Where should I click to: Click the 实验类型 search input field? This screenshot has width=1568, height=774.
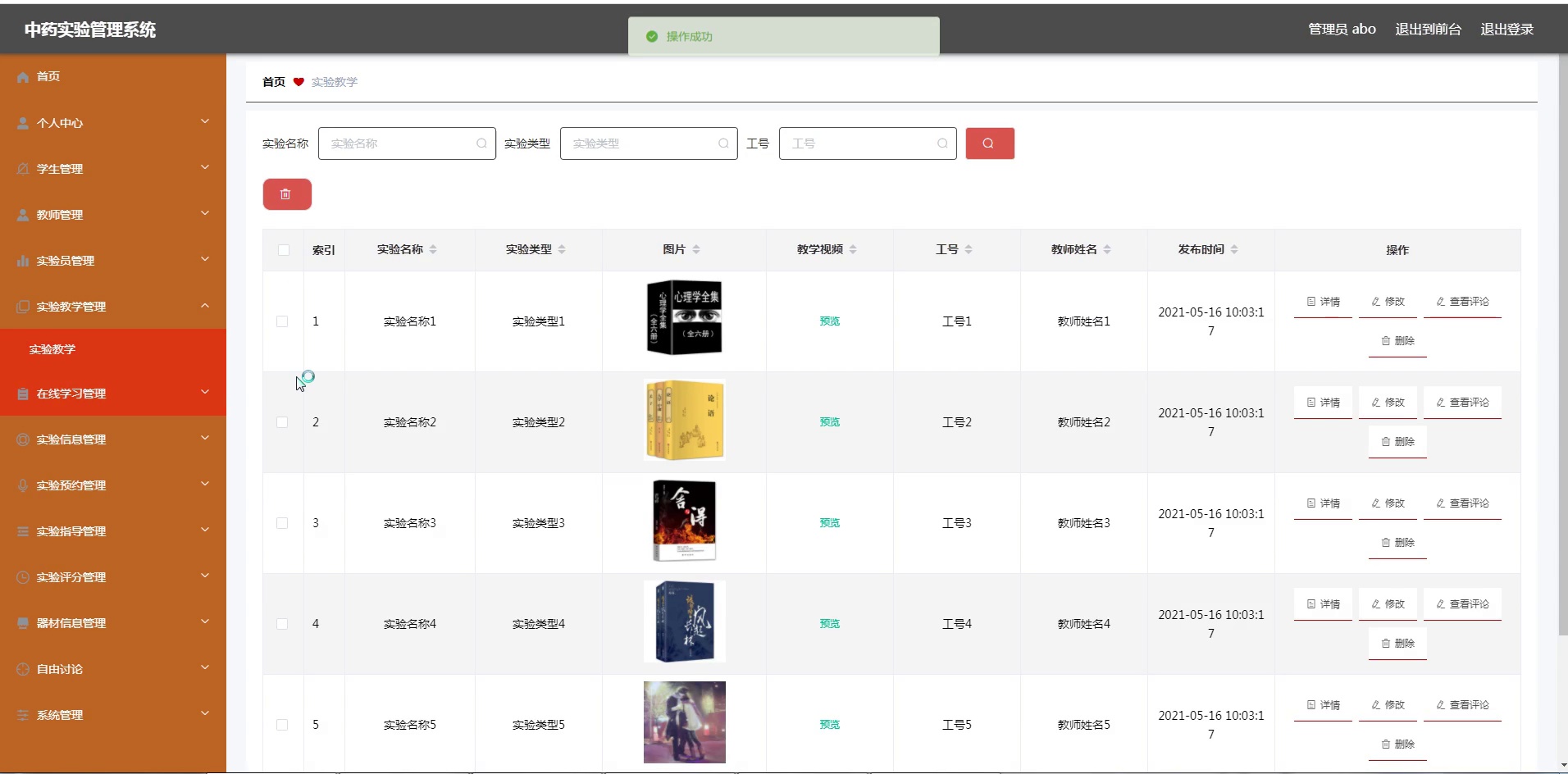tap(649, 143)
